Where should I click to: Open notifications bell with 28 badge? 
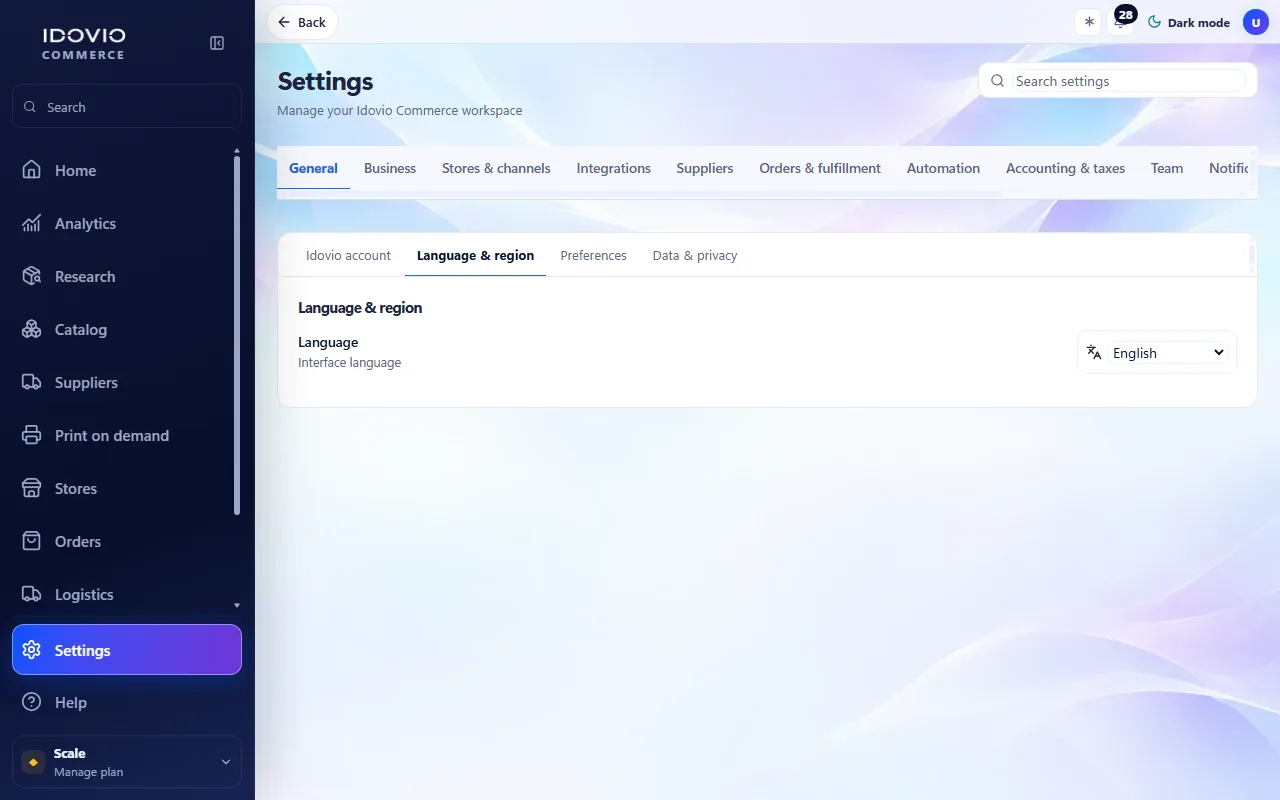[x=1121, y=21]
